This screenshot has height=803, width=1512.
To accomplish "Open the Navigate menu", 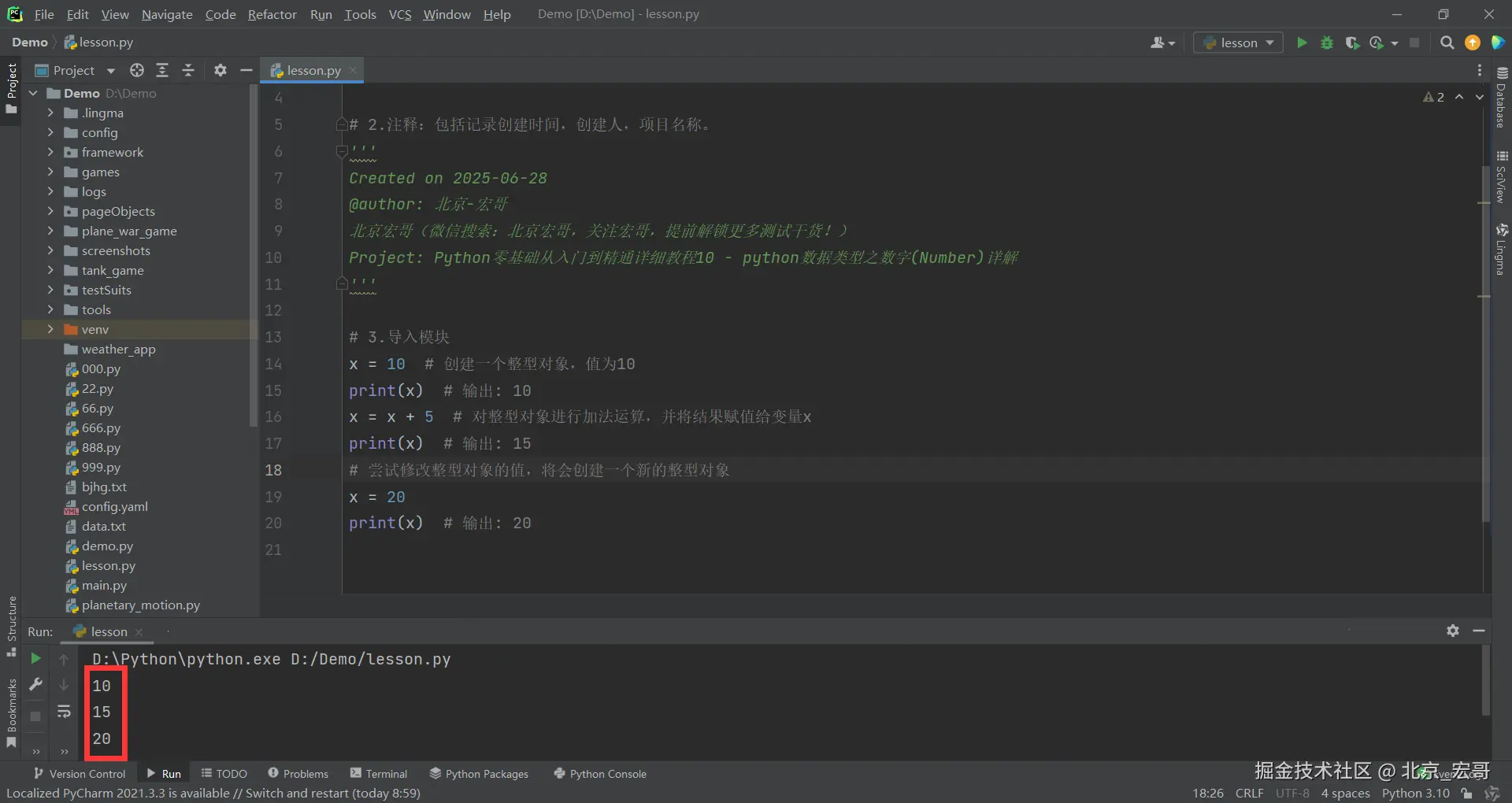I will point(167,14).
